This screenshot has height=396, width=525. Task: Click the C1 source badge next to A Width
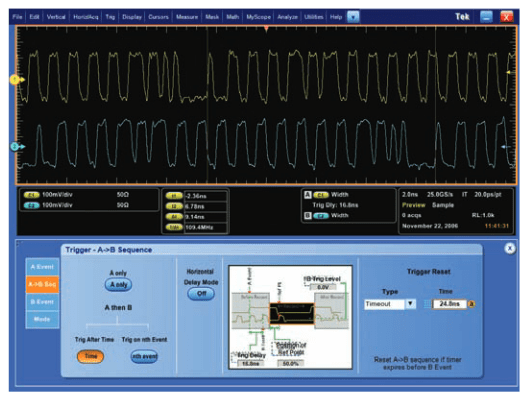[x=321, y=195]
